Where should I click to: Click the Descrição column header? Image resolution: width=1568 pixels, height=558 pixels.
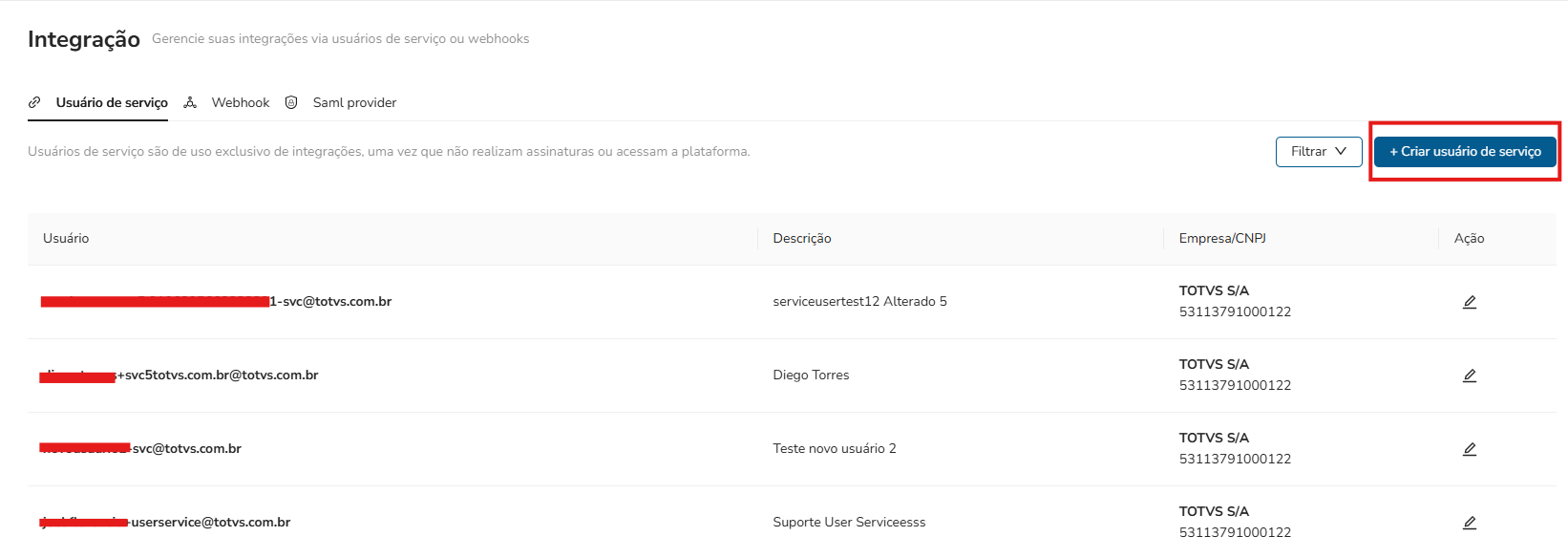802,239
